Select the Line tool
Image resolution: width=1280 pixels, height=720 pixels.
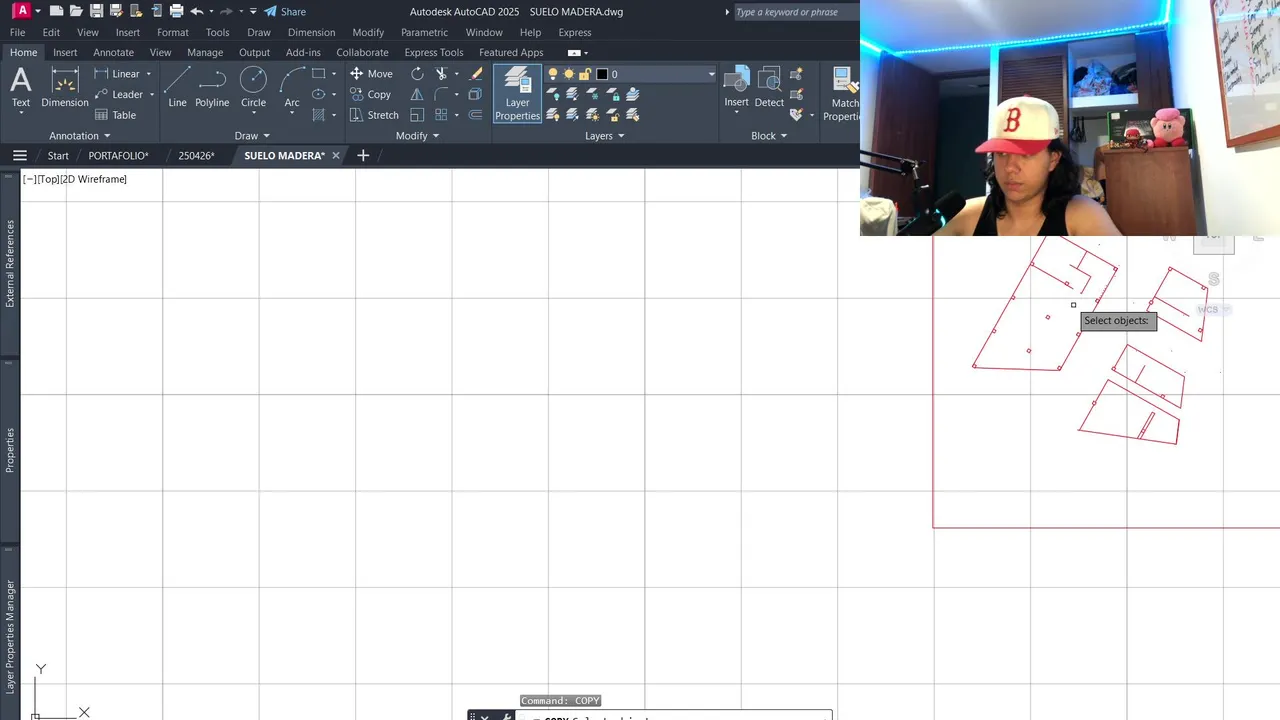coord(177,88)
